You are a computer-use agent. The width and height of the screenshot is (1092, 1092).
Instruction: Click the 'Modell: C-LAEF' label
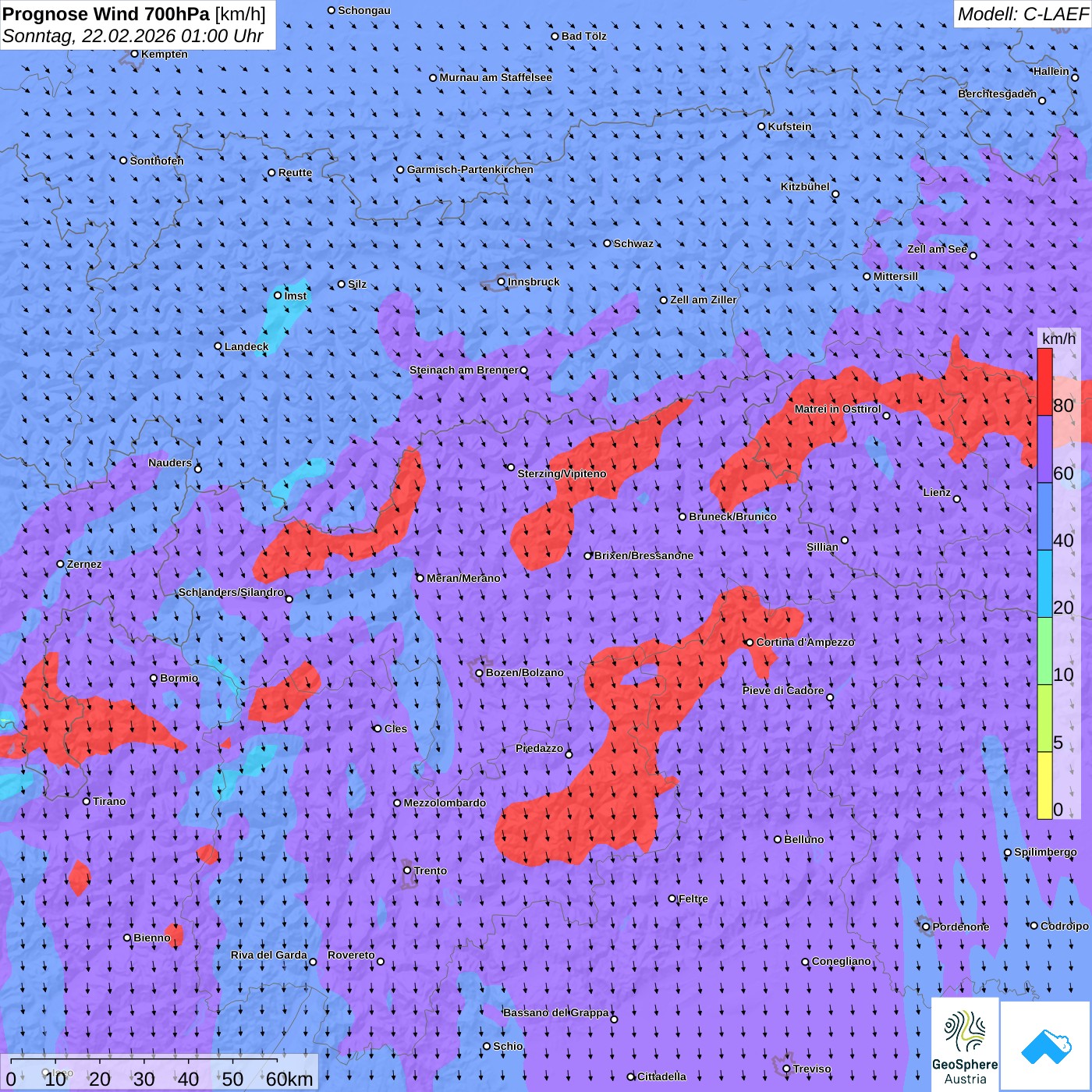[x=1023, y=13]
